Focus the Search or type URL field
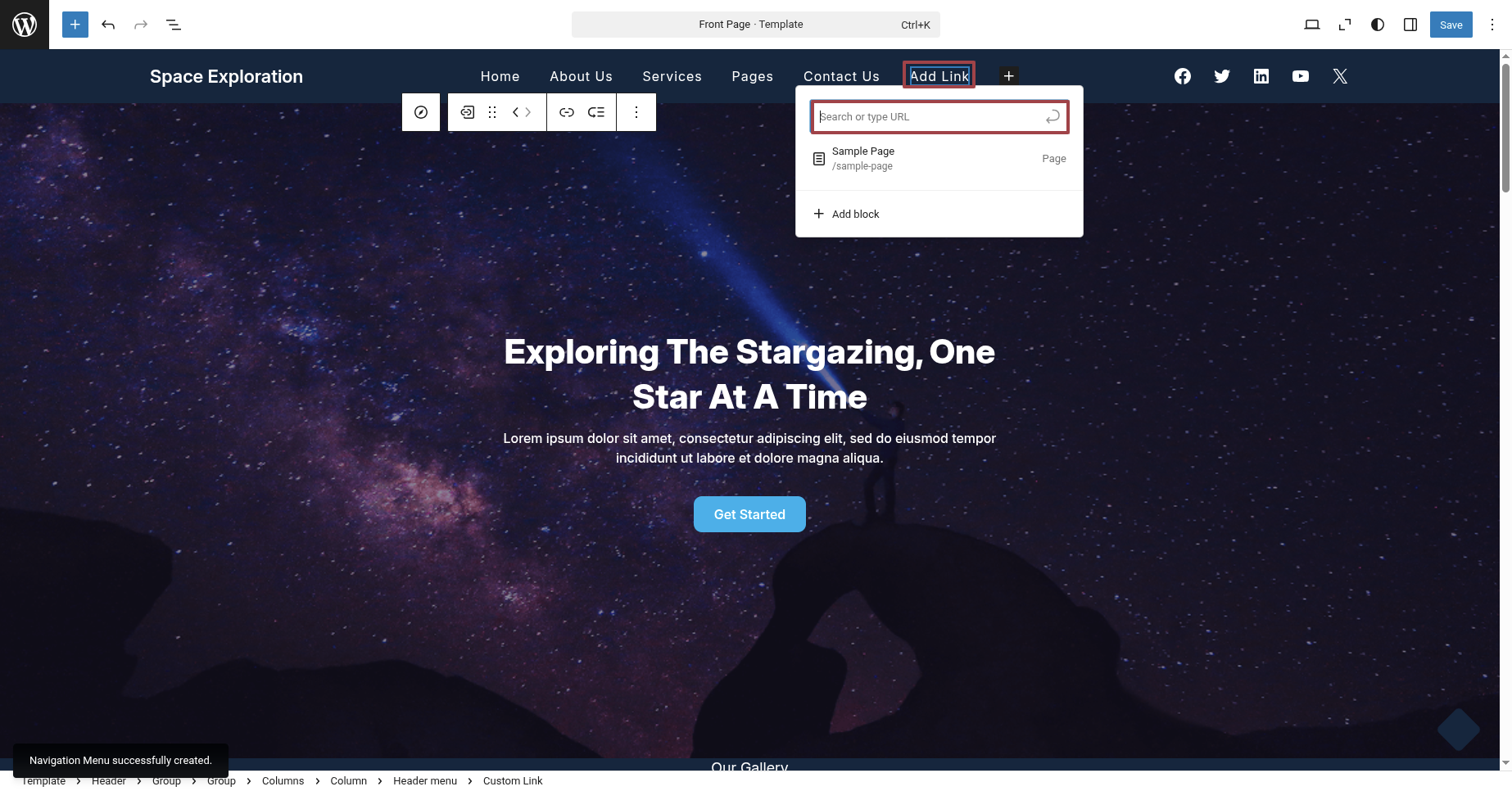The width and height of the screenshot is (1512, 791). [930, 117]
